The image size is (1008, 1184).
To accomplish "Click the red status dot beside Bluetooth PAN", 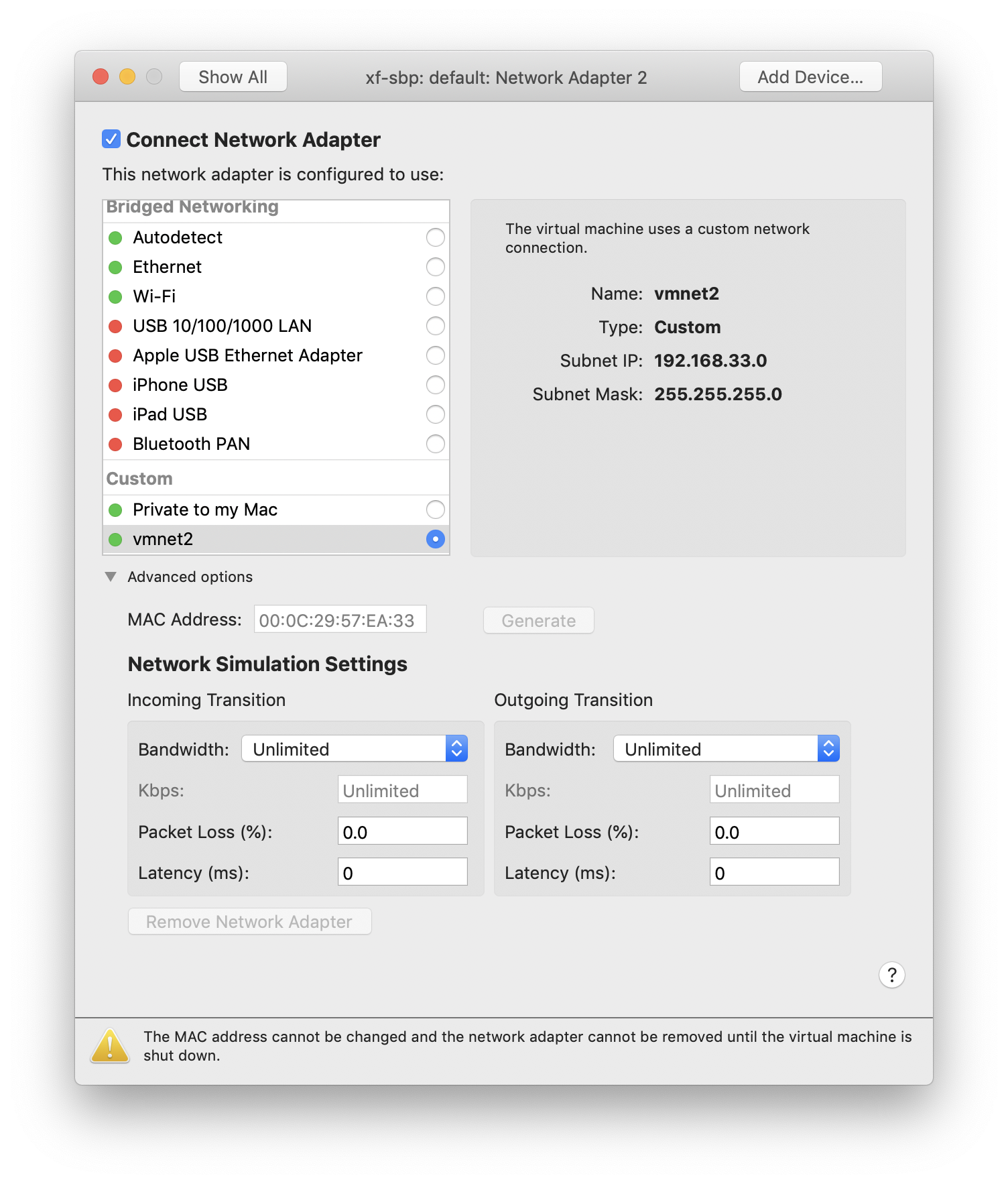I will click(x=115, y=445).
